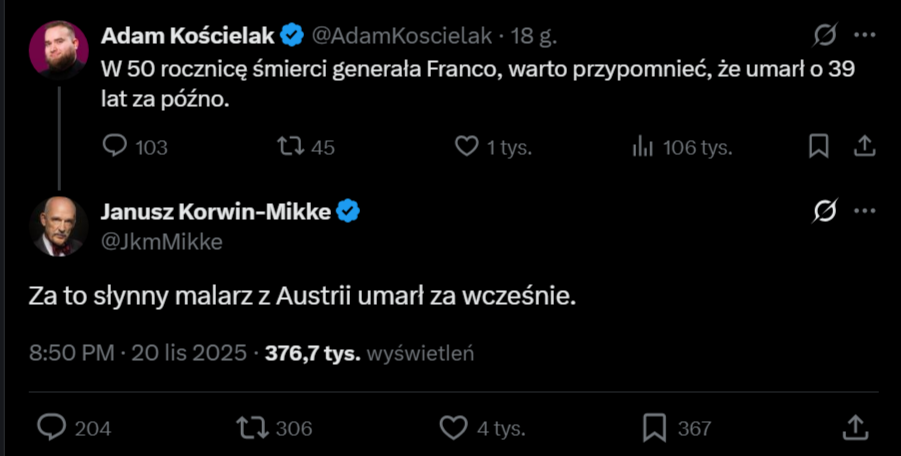This screenshot has width=901, height=456.
Task: Like Adam Kościelak's tweet
Action: click(x=466, y=147)
